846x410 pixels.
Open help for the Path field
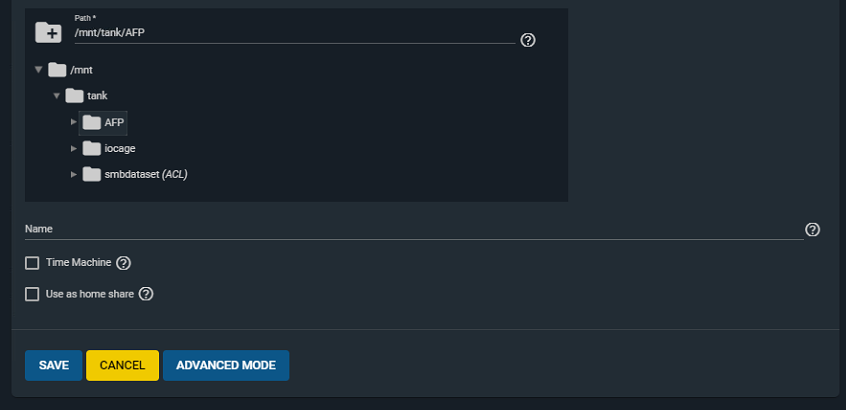point(528,40)
